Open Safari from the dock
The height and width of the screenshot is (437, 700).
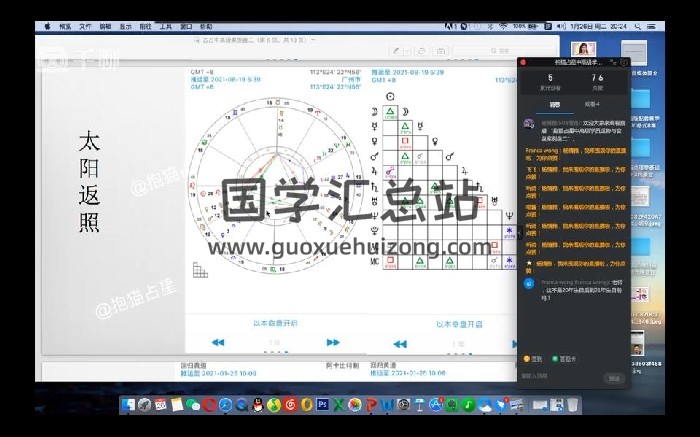[x=225, y=405]
